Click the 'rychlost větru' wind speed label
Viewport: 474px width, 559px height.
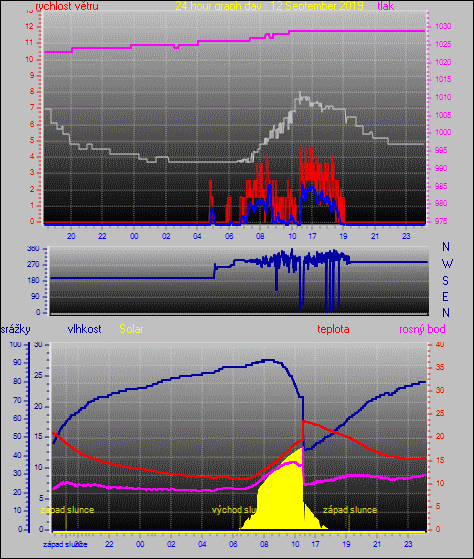point(67,6)
